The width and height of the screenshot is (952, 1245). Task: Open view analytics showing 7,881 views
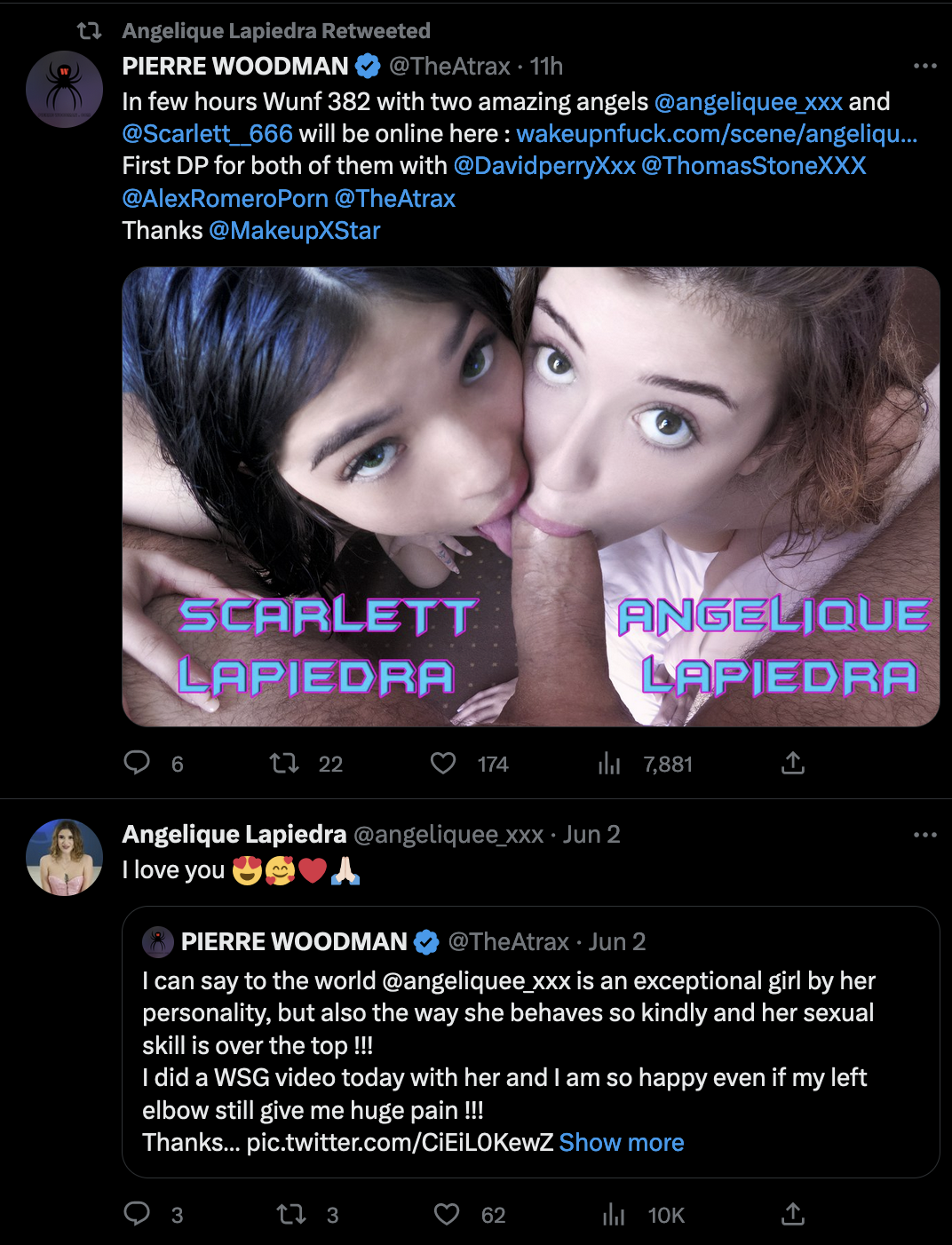[x=609, y=764]
